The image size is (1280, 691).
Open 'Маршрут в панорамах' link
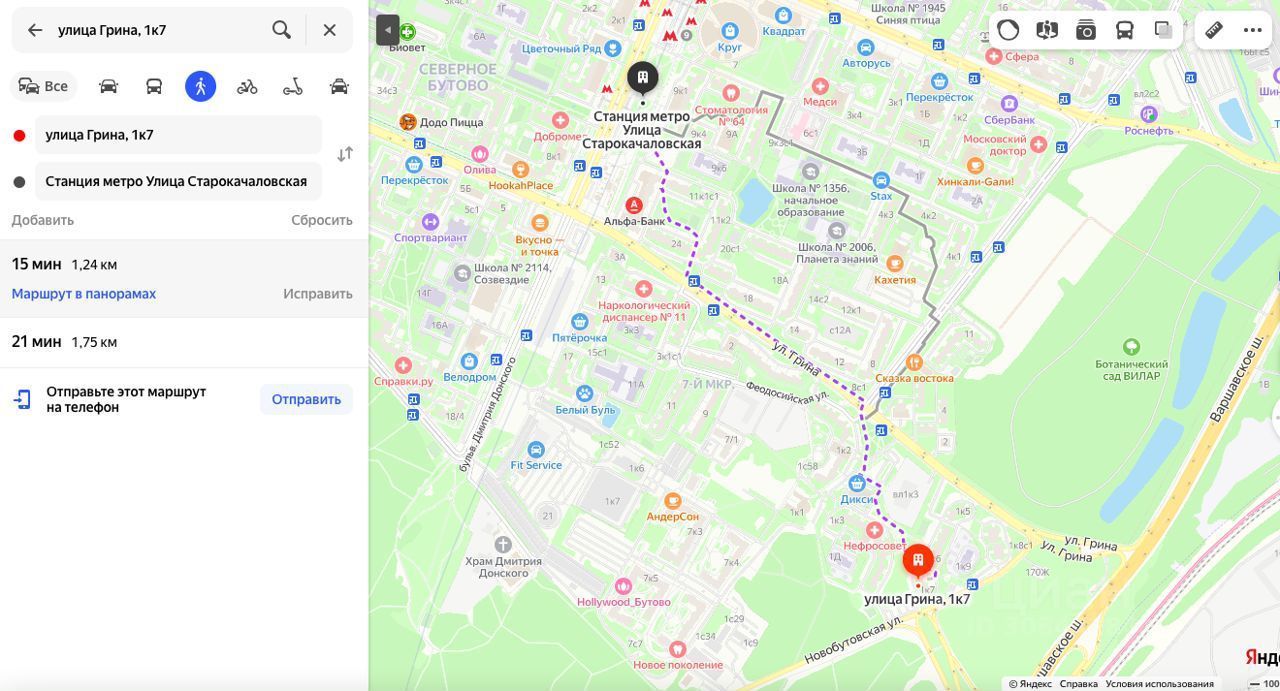84,294
